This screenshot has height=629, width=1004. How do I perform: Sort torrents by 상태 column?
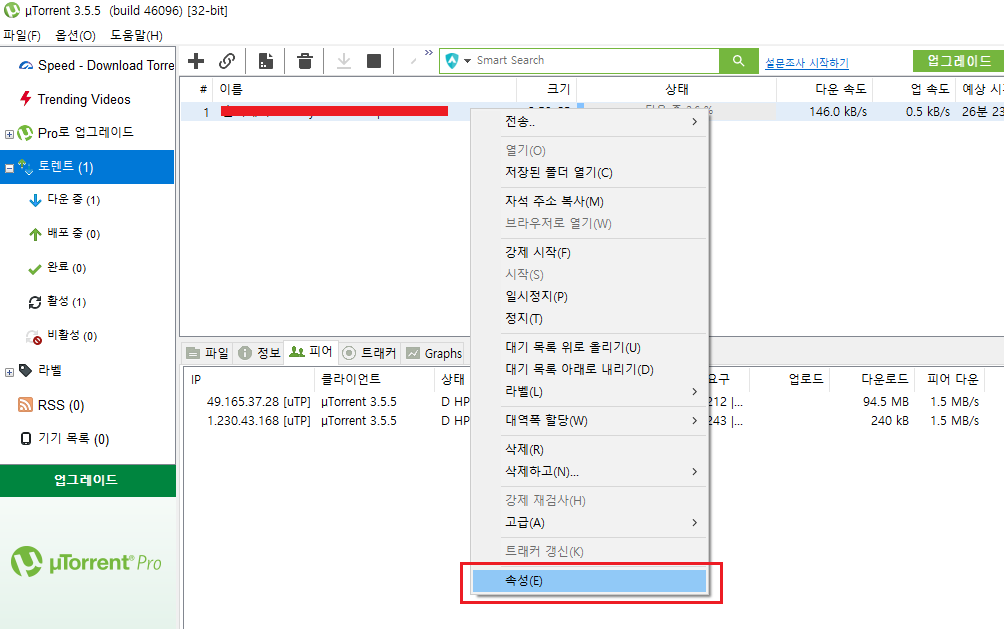[x=677, y=89]
